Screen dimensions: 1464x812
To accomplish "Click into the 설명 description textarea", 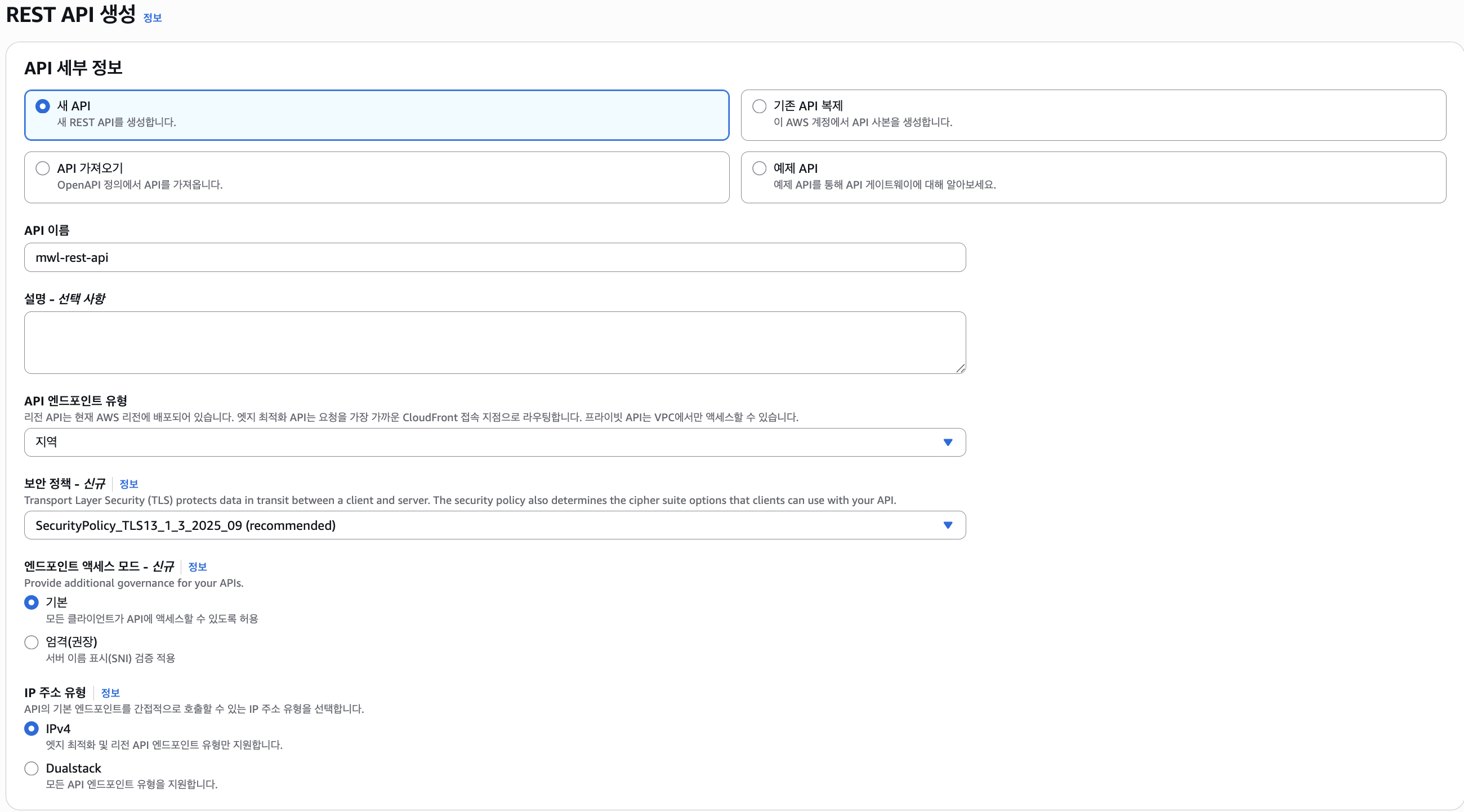I will click(x=494, y=342).
